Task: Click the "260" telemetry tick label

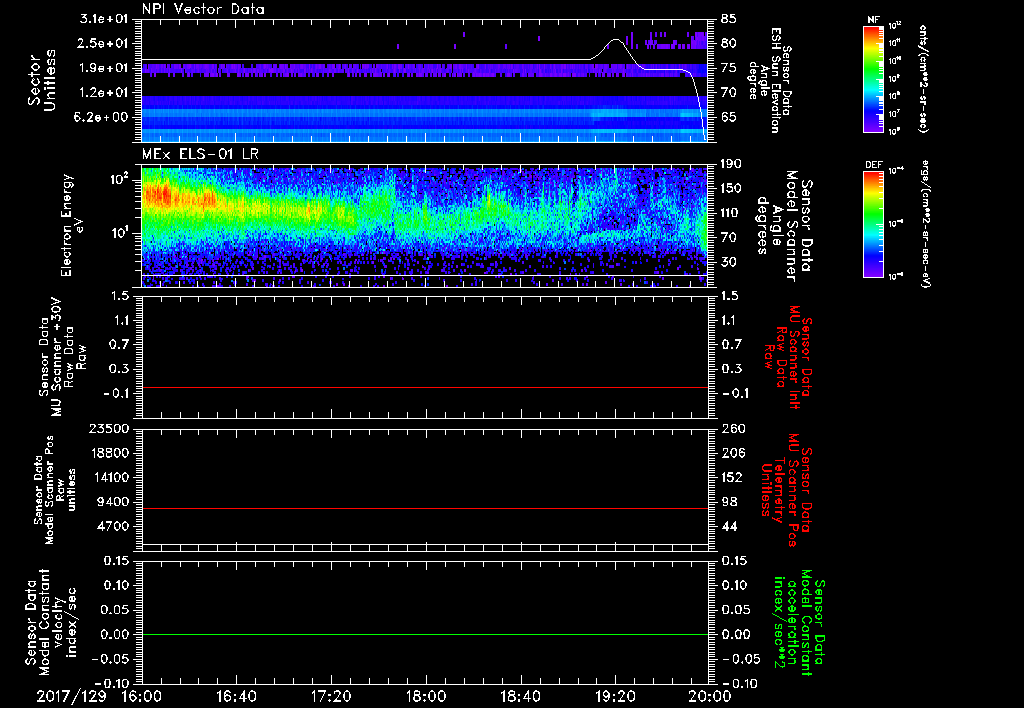Action: [732, 428]
